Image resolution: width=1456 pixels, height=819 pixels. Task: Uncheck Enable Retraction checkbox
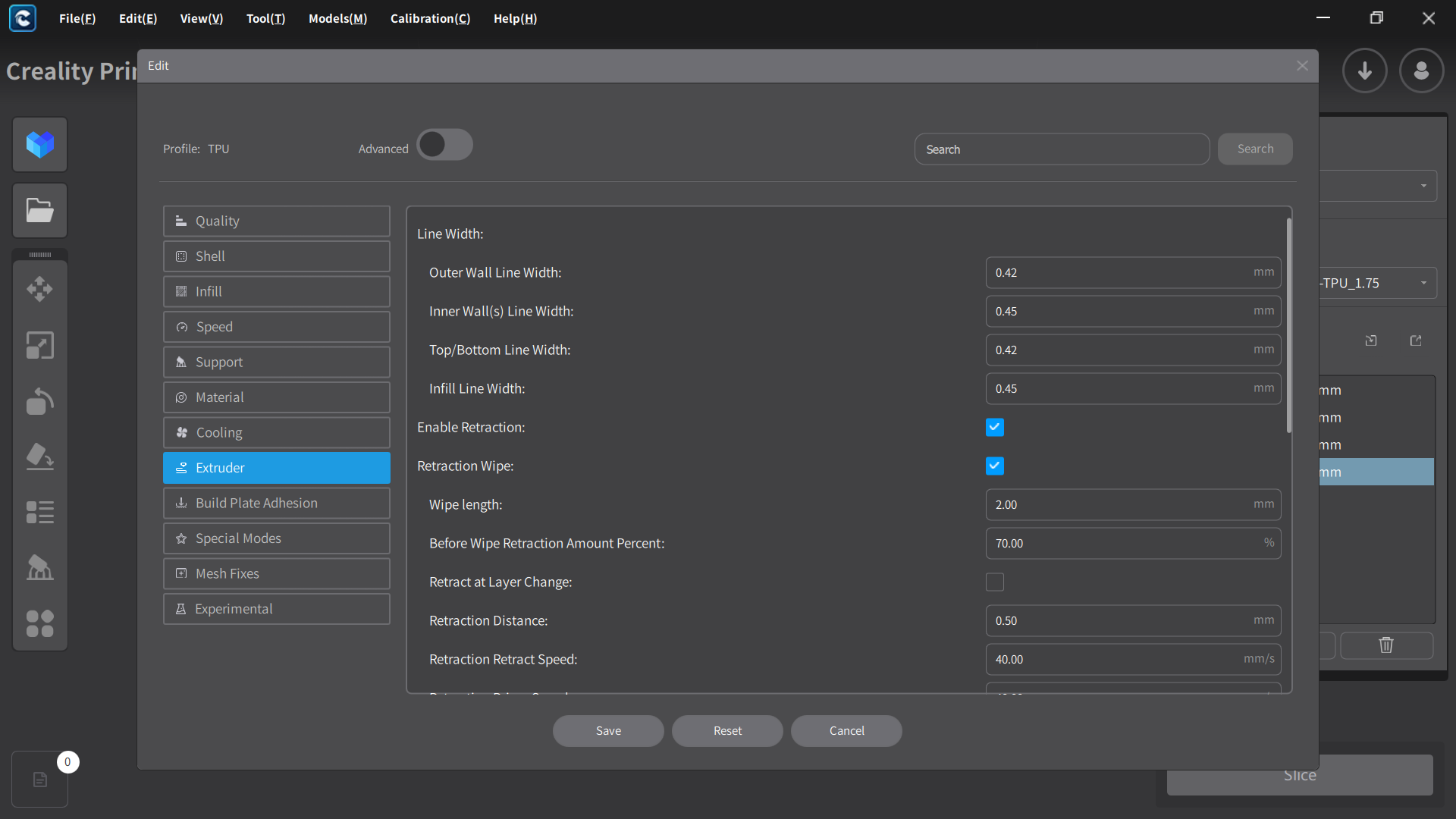coord(995,428)
